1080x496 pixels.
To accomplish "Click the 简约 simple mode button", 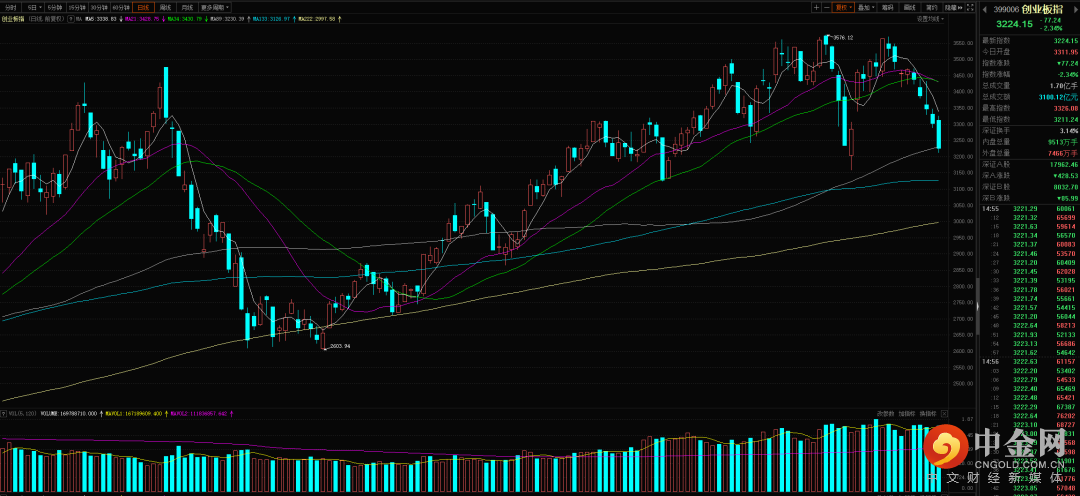I will [932, 8].
